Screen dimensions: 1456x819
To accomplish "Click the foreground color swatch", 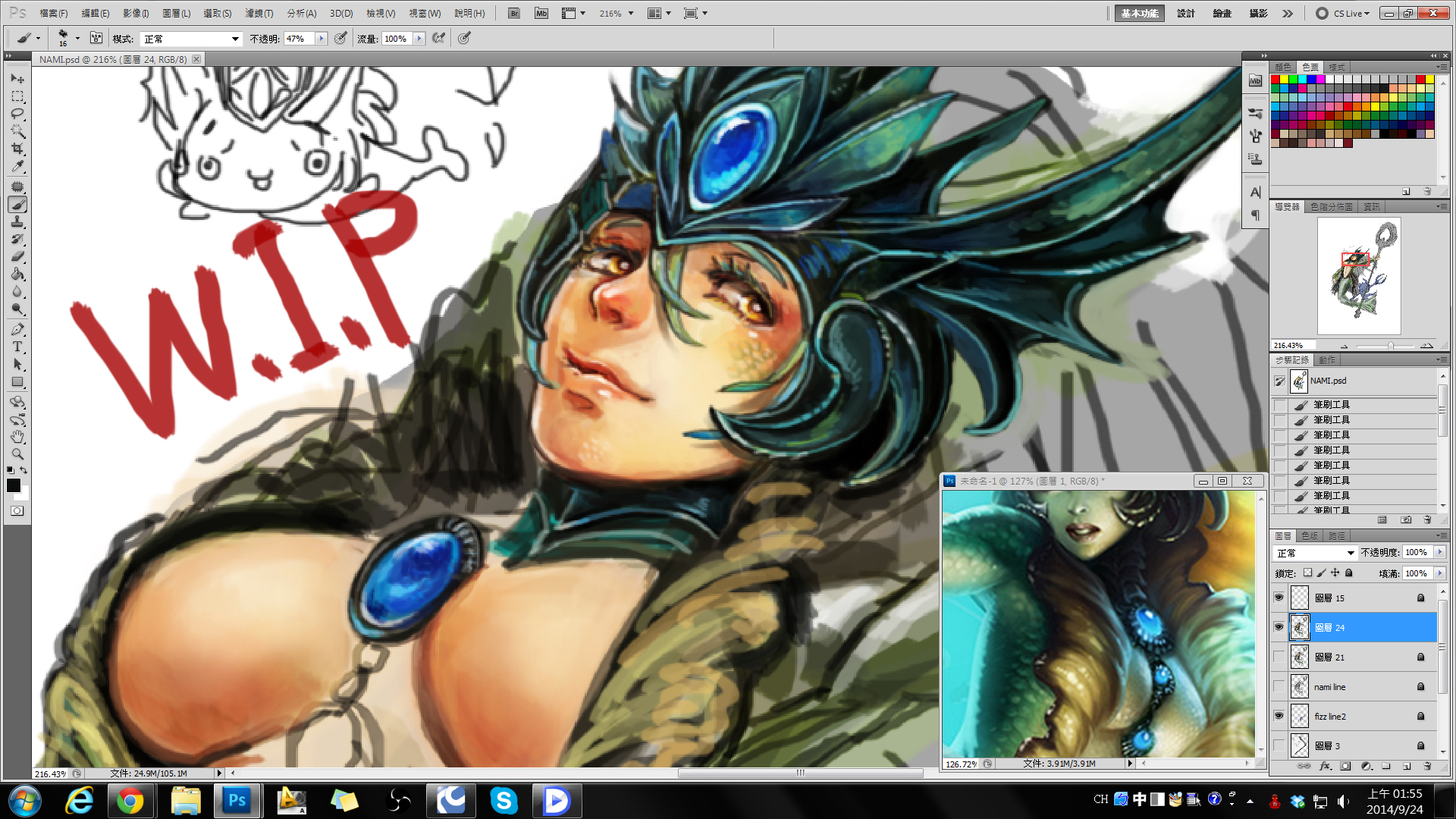I will tap(13, 485).
